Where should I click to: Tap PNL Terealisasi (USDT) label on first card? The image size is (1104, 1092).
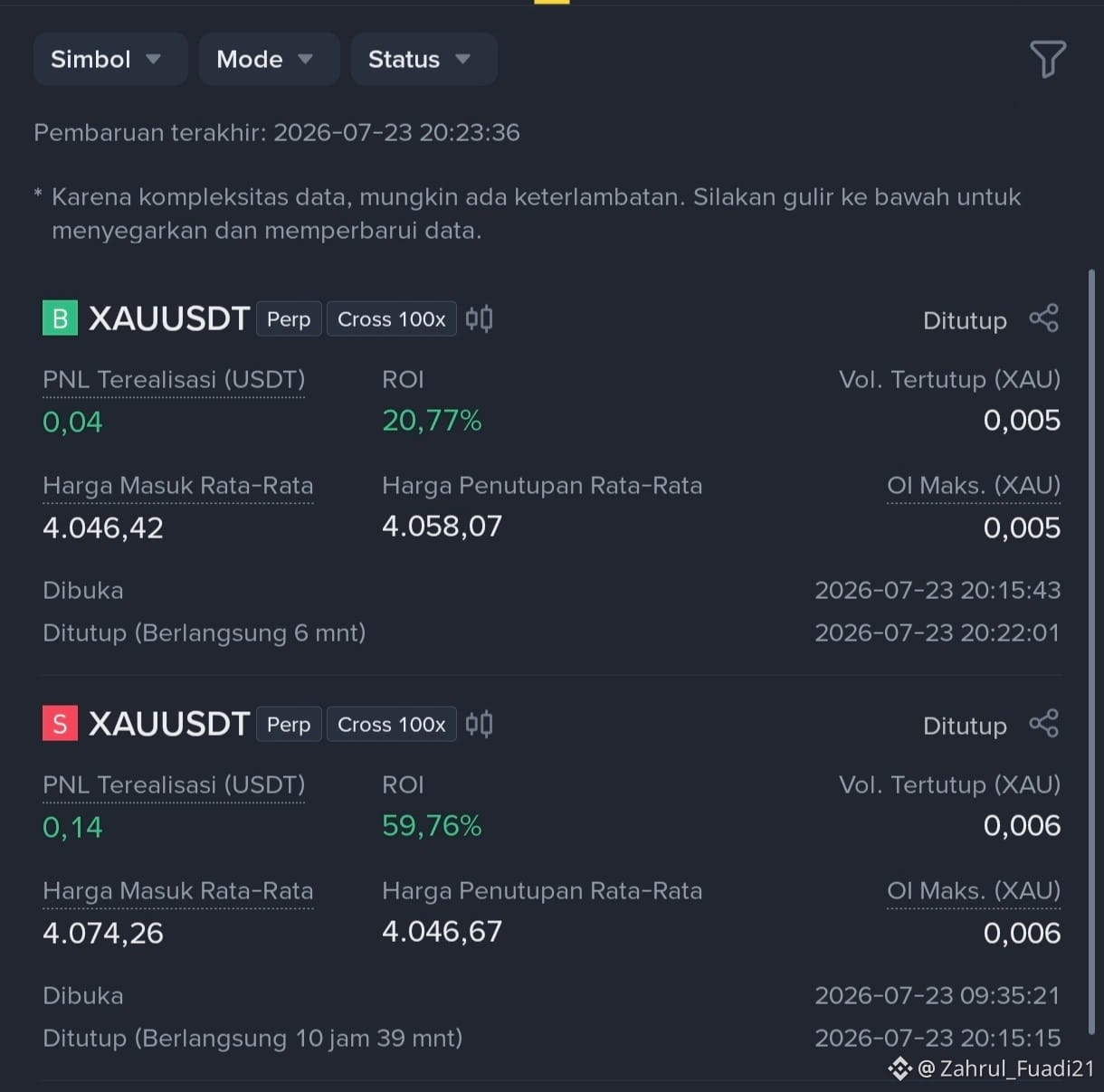[x=174, y=380]
